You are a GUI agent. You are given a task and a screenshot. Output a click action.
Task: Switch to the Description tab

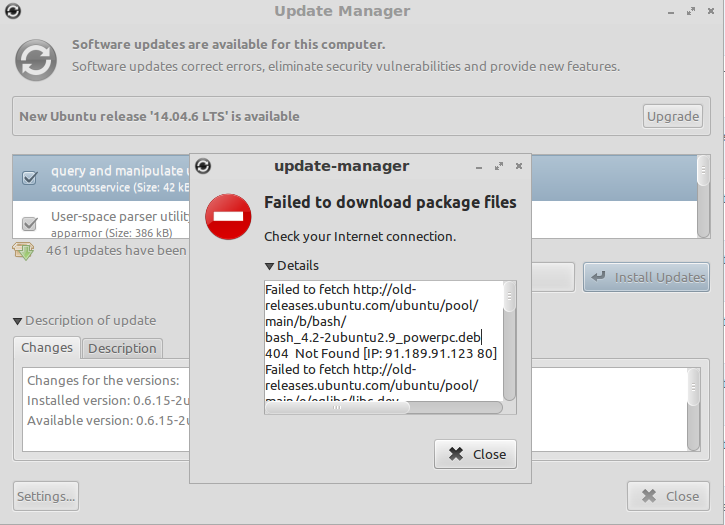pyautogui.click(x=122, y=348)
